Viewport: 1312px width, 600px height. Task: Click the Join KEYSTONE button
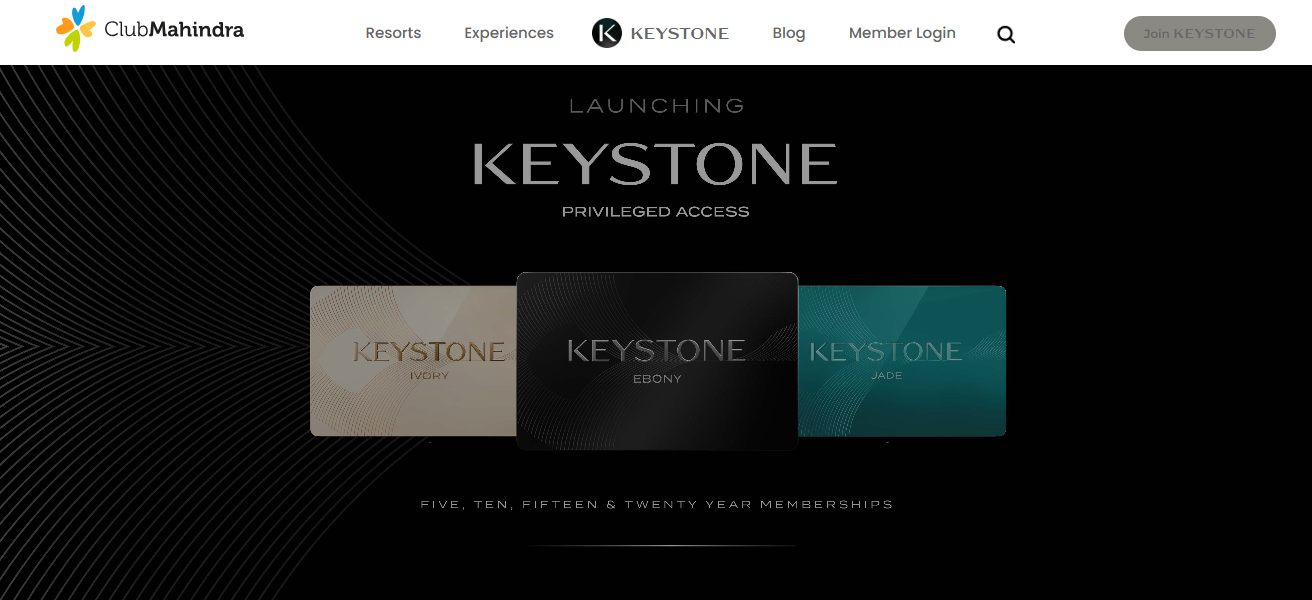(x=1200, y=33)
